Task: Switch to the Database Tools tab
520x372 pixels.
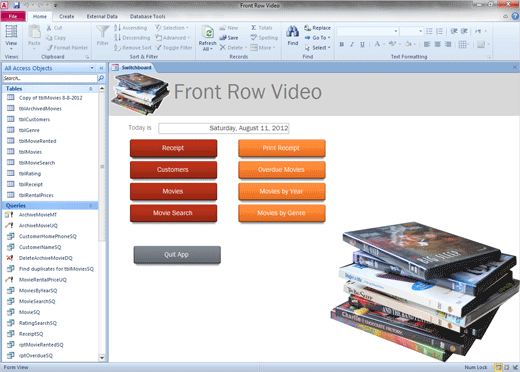Action: 147,16
